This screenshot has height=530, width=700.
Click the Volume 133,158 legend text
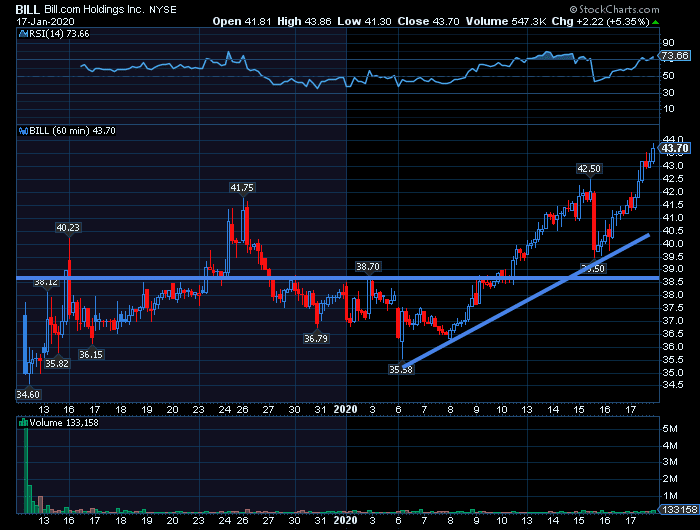pos(64,422)
